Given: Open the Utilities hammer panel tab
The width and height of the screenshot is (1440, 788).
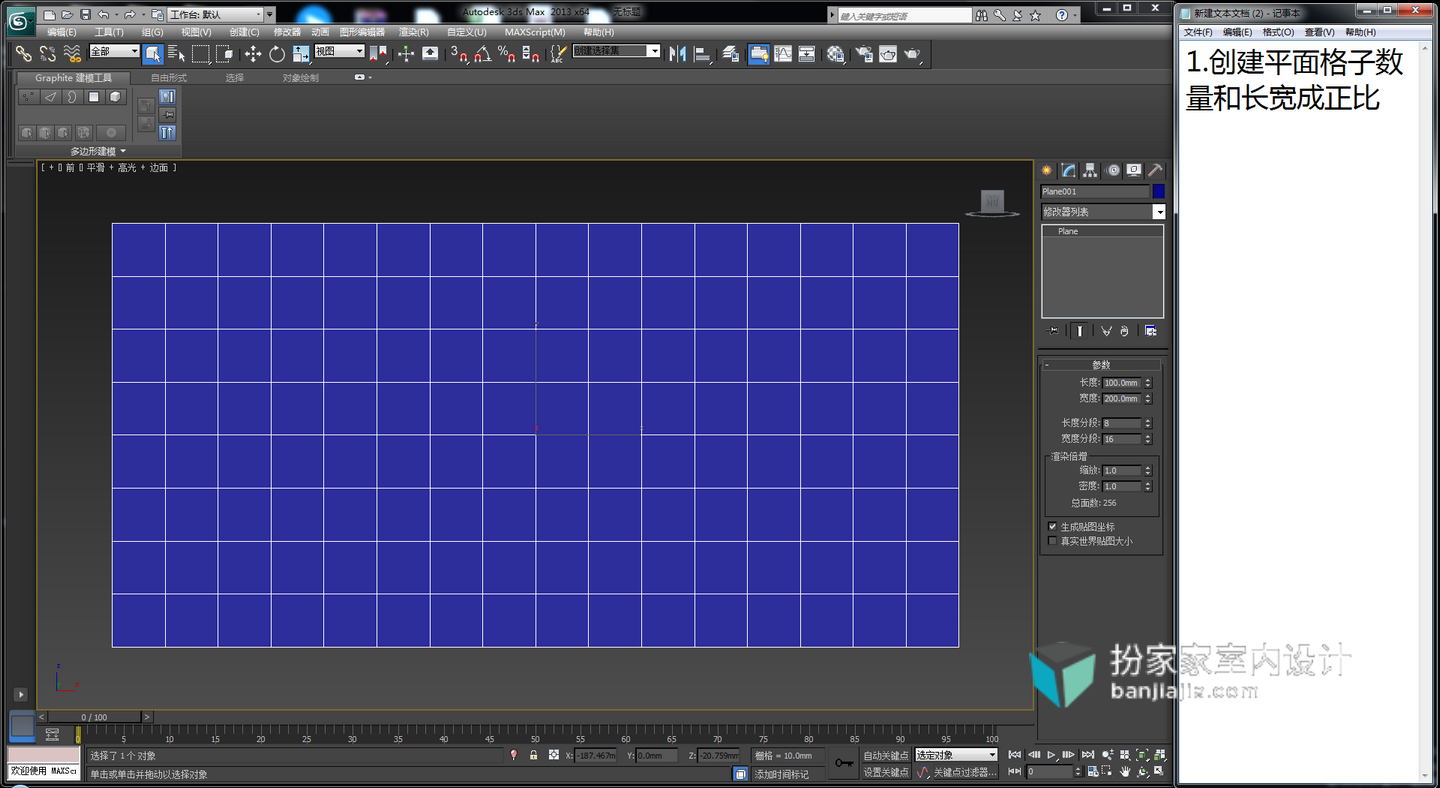Looking at the screenshot, I should (1155, 170).
